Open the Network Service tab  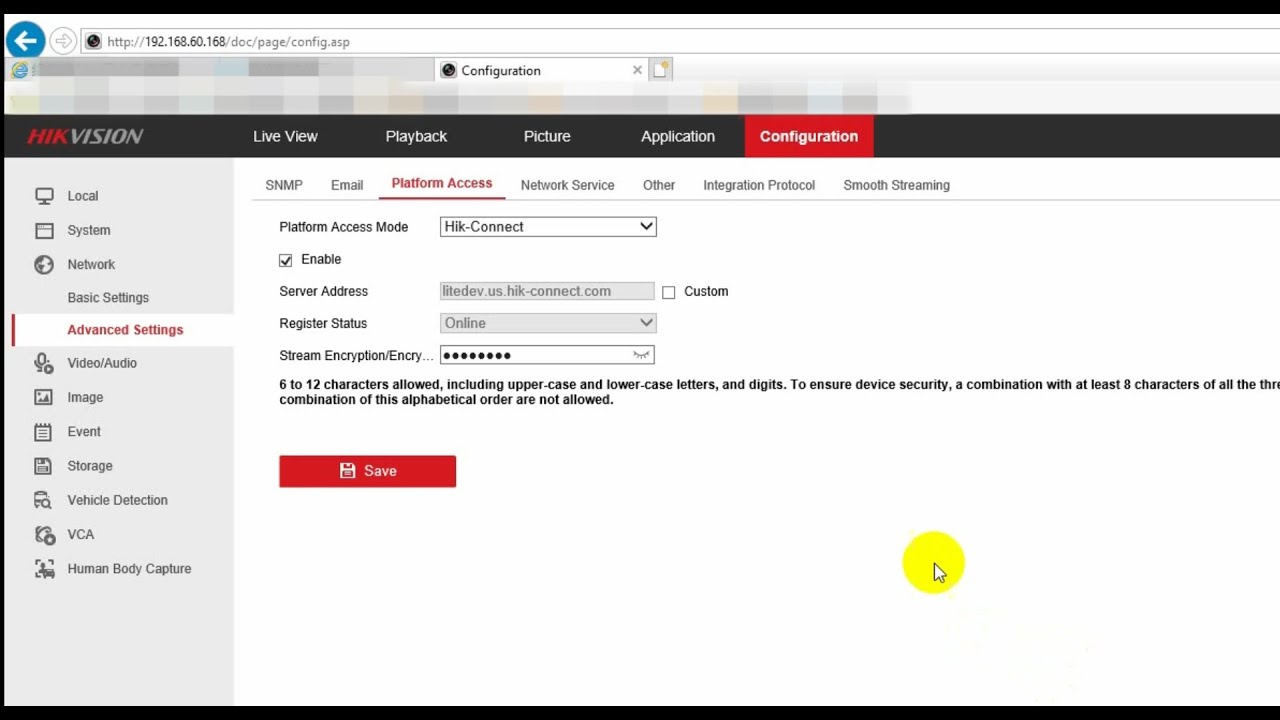pos(567,185)
